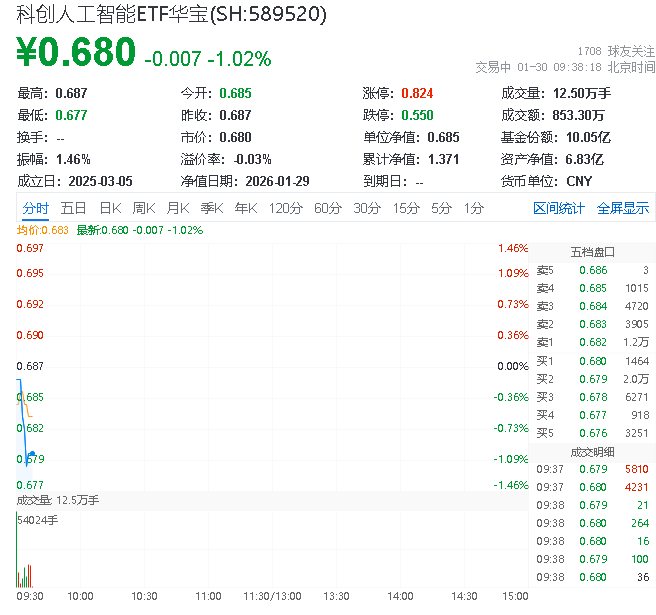Select the 五日 chart tab
The width and height of the screenshot is (656, 615).
pos(73,208)
